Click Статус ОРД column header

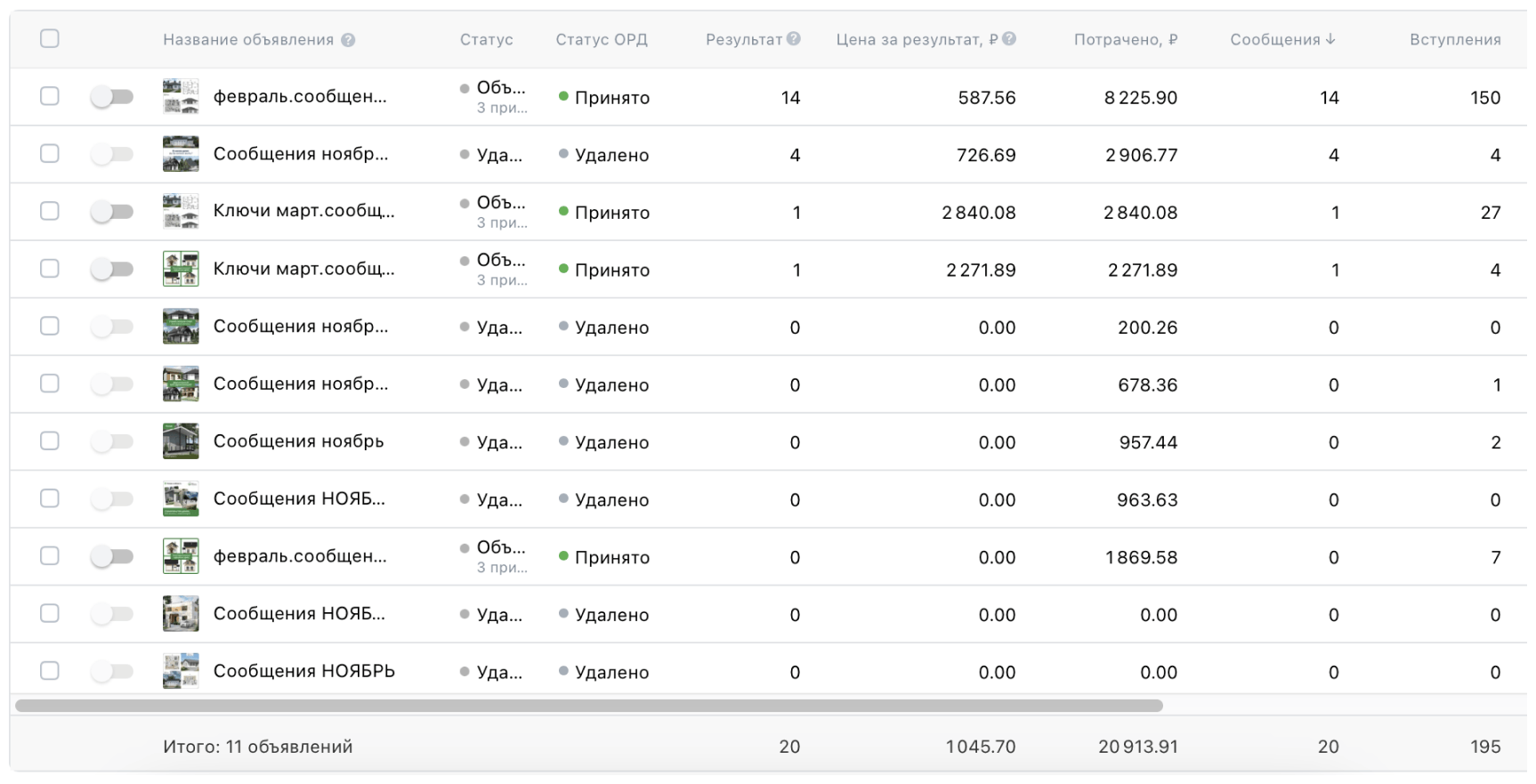pos(602,40)
